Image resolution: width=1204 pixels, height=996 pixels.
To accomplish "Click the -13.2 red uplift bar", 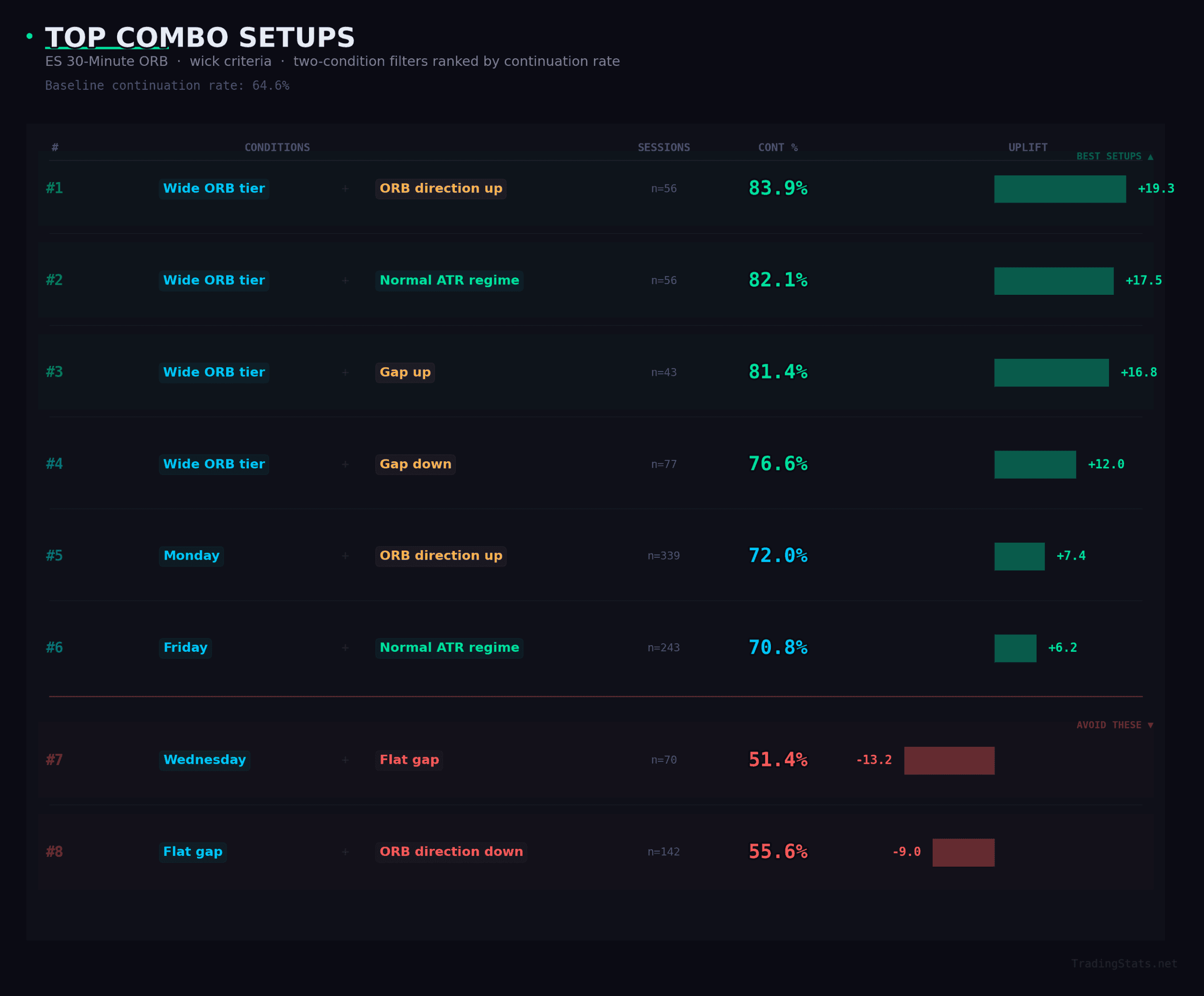I will [949, 760].
